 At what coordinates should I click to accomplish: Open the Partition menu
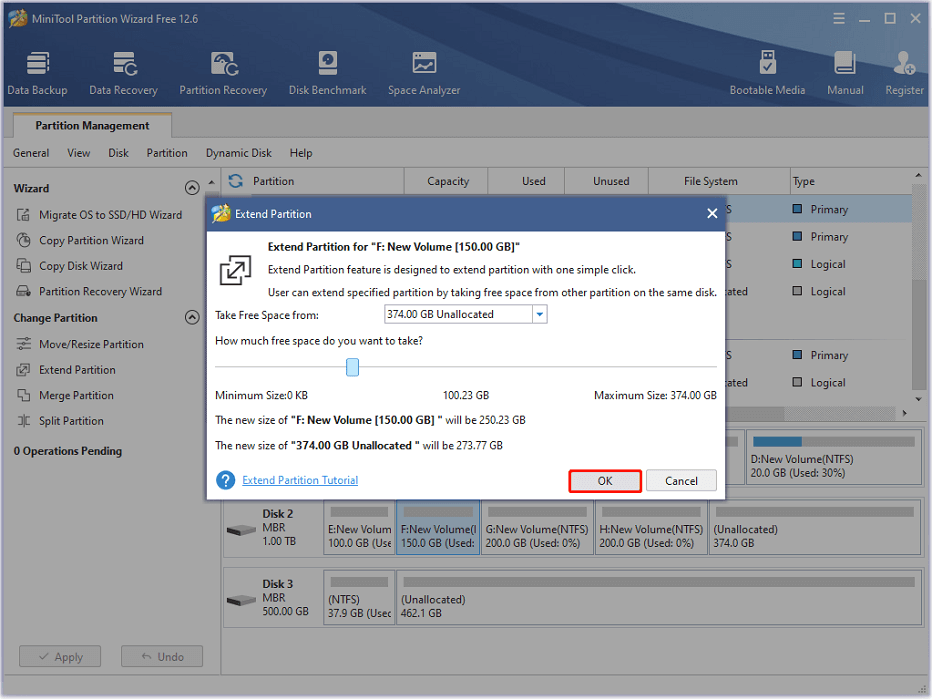(167, 153)
